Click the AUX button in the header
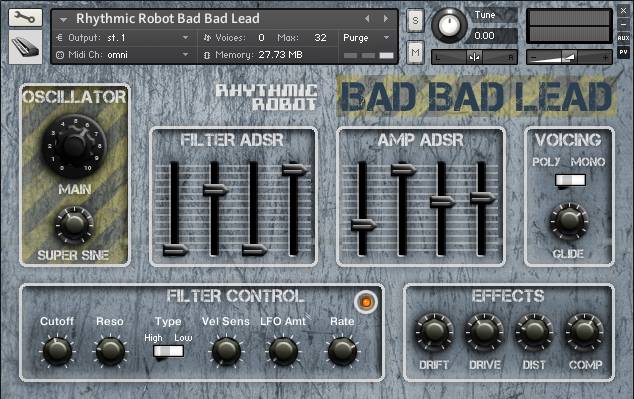This screenshot has height=399, width=634. [623, 38]
